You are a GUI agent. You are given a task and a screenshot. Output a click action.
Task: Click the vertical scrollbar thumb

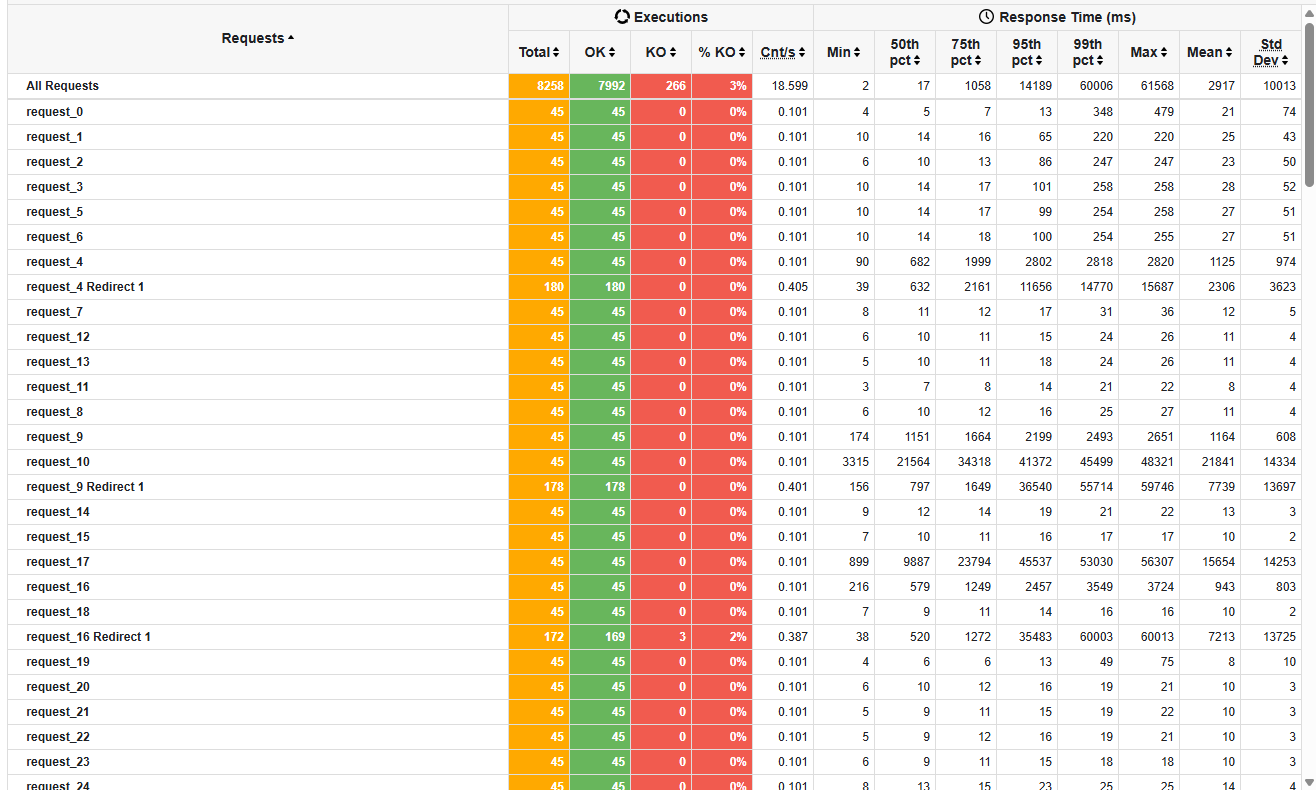[1309, 104]
